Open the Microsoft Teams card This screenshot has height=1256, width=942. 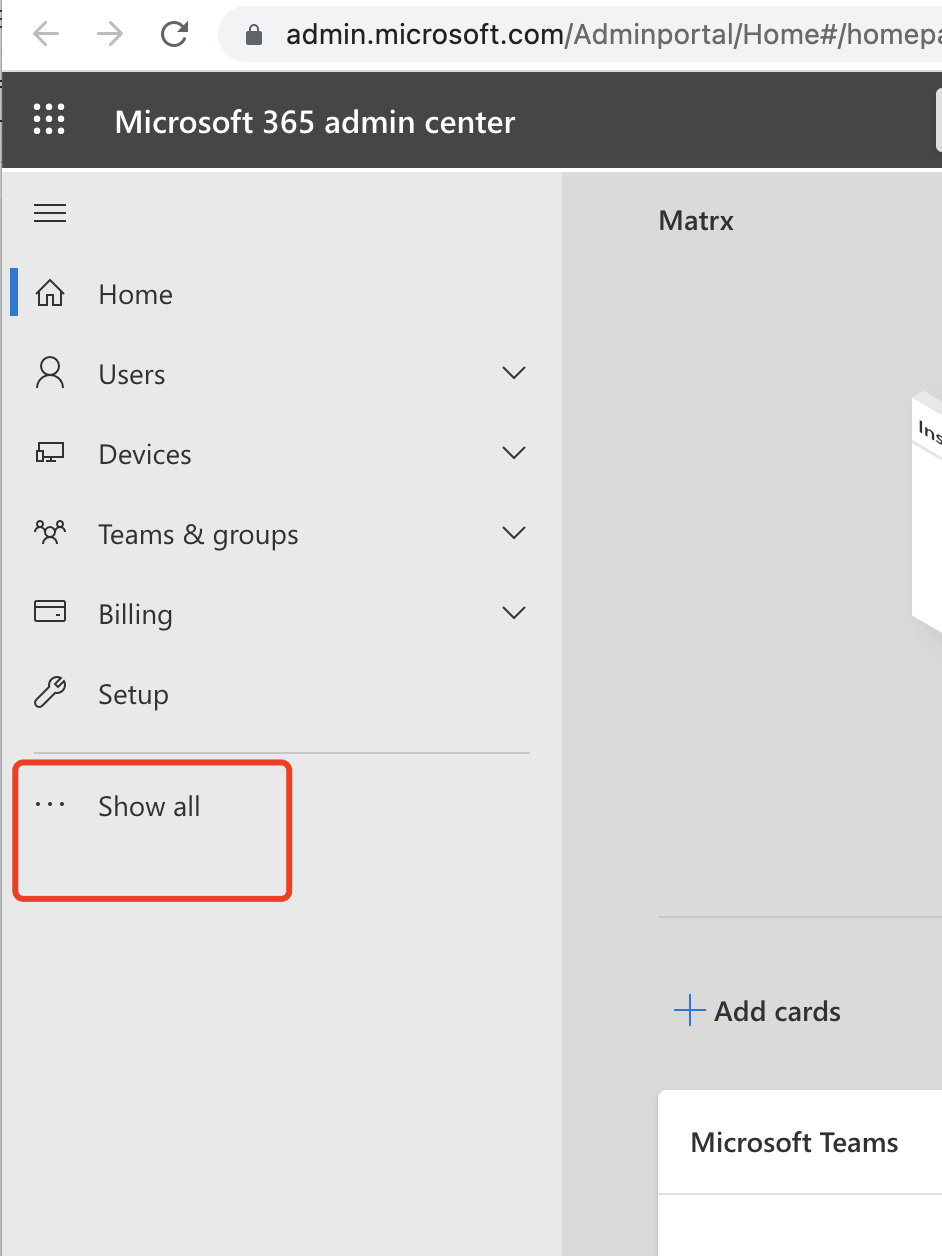pyautogui.click(x=795, y=1142)
